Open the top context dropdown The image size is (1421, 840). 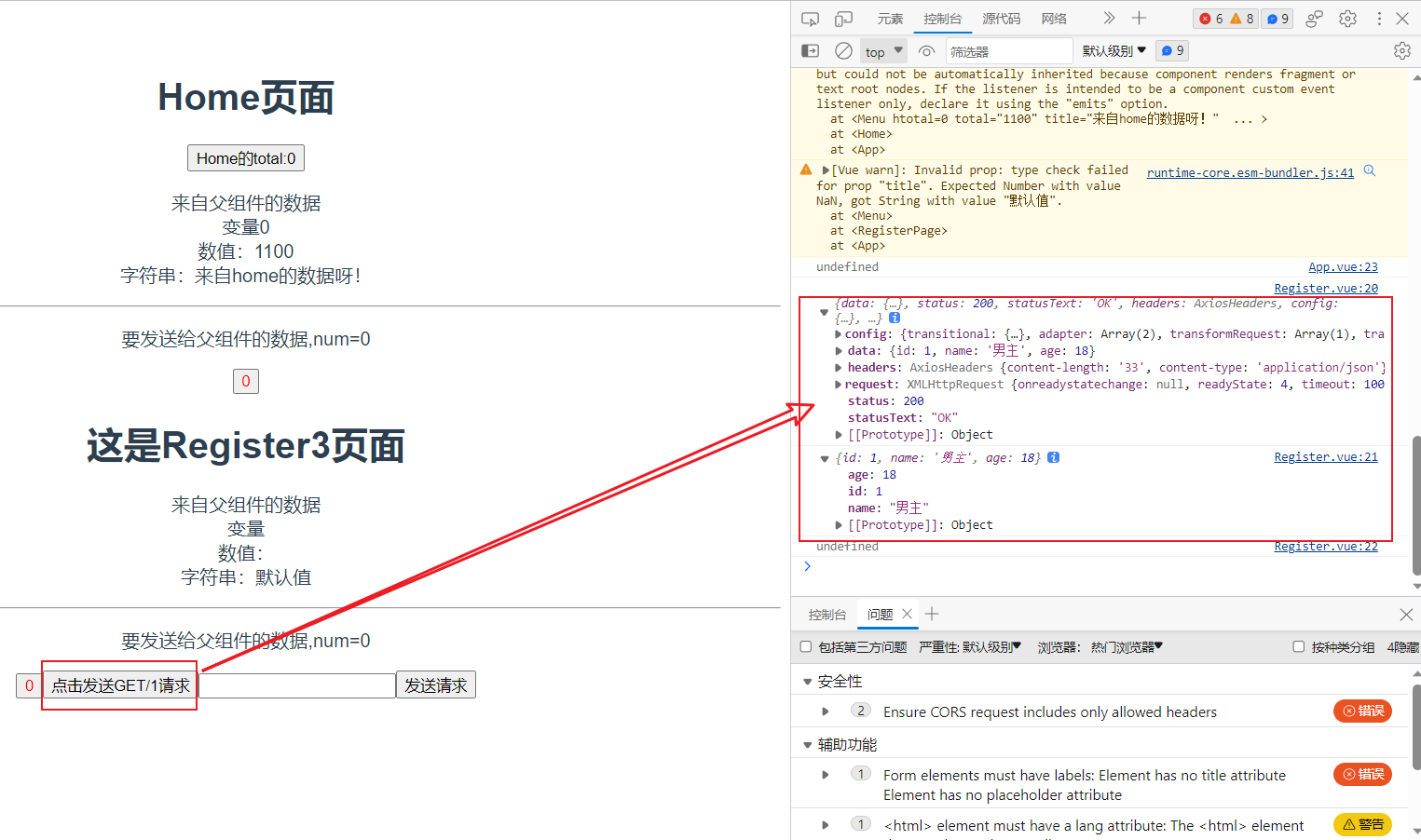(883, 51)
